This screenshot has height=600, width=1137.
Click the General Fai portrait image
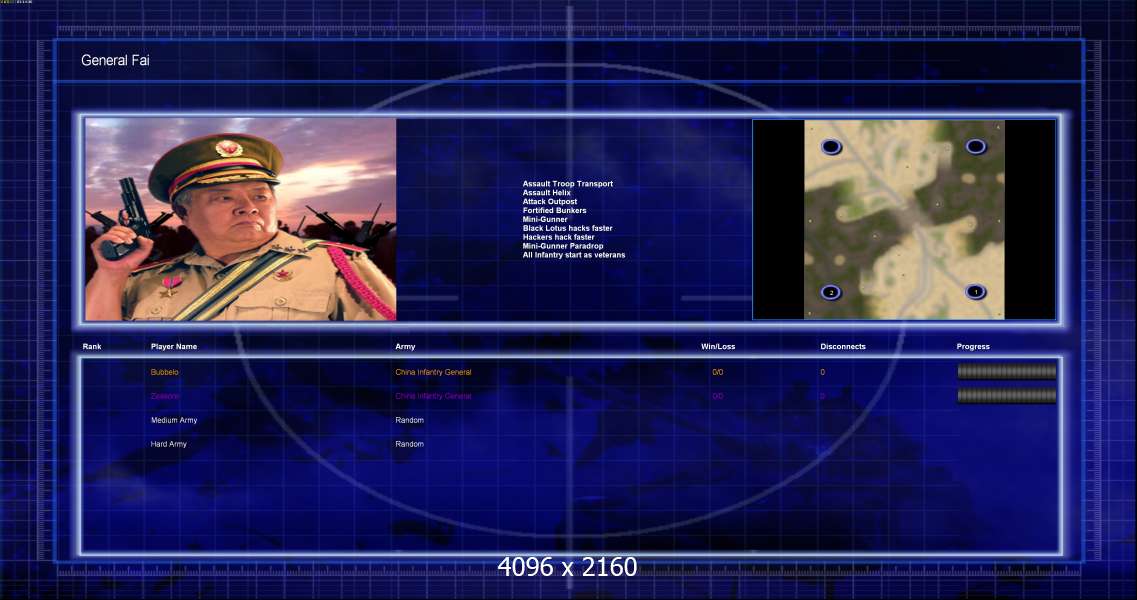pyautogui.click(x=241, y=219)
